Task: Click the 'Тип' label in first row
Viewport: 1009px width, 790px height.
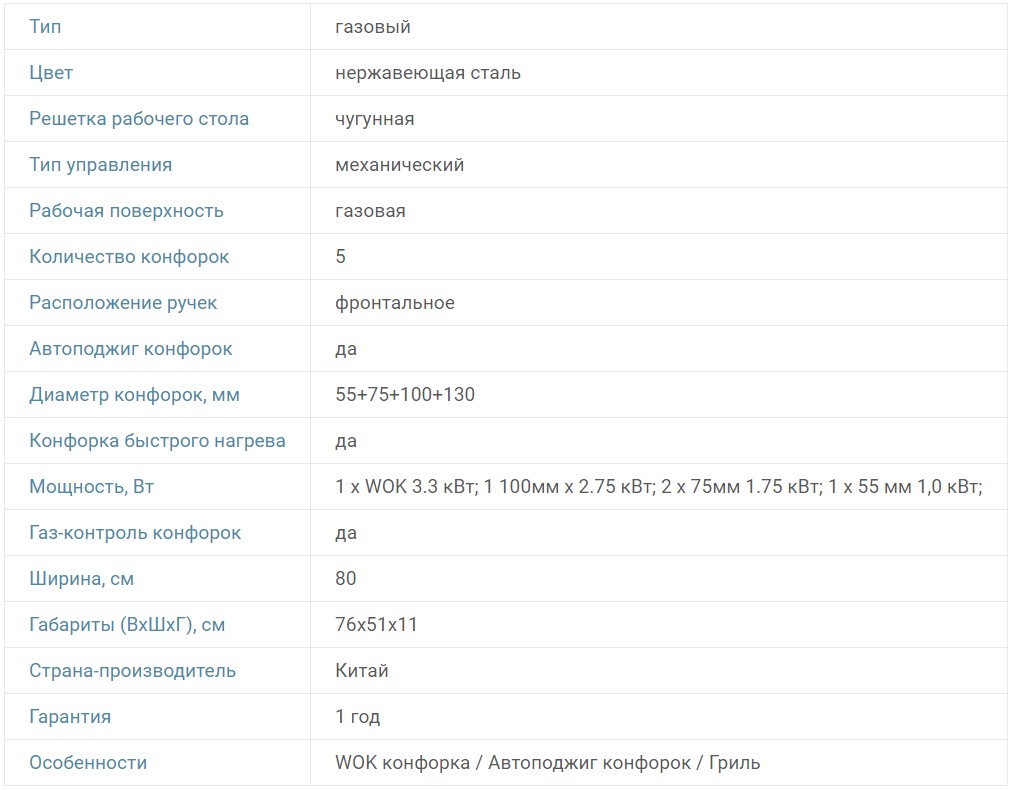Action: (x=45, y=27)
